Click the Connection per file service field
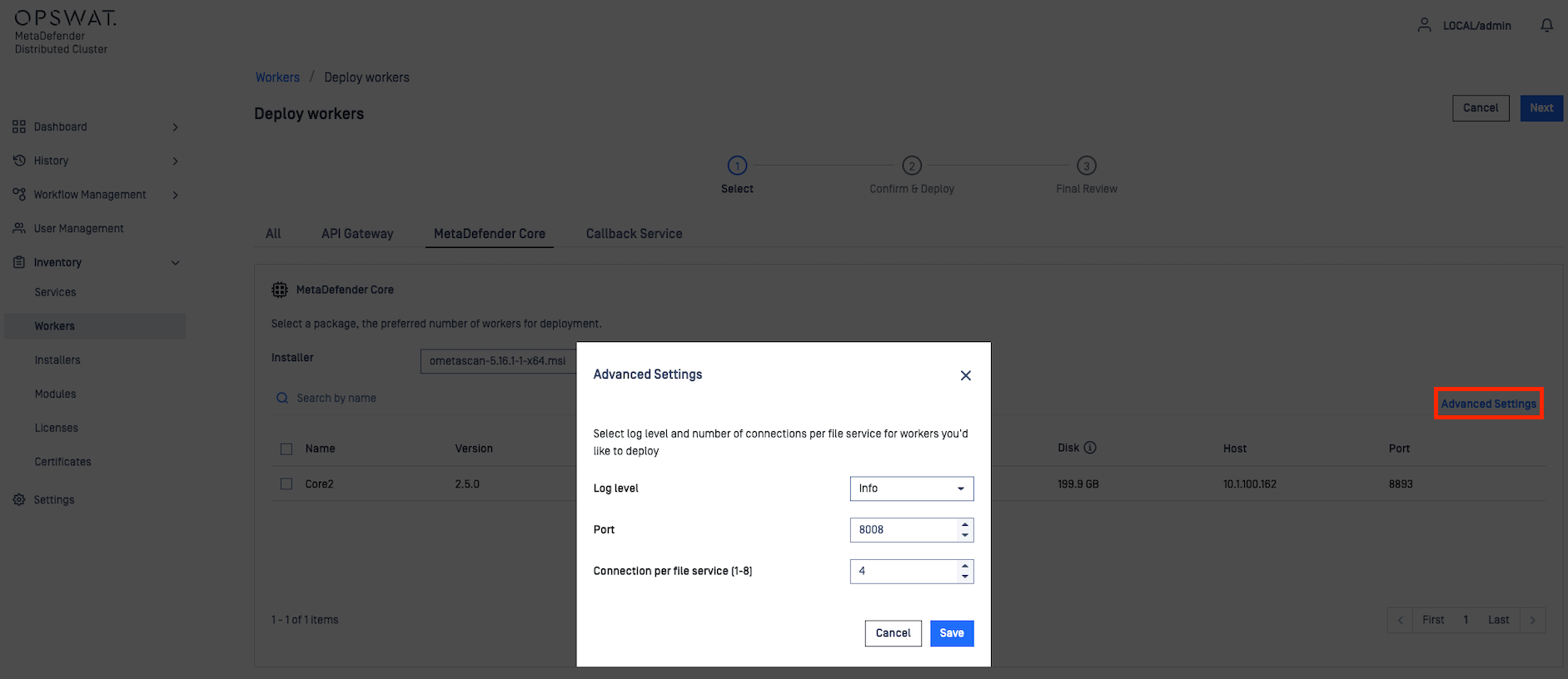1568x679 pixels. point(903,572)
